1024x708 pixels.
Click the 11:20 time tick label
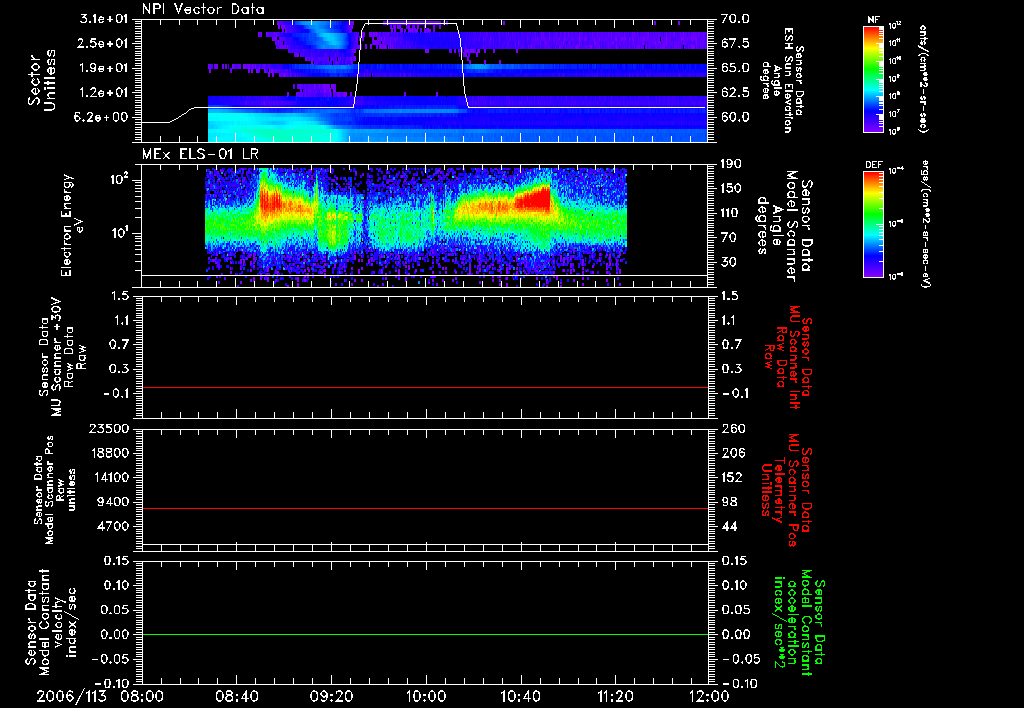[x=614, y=696]
